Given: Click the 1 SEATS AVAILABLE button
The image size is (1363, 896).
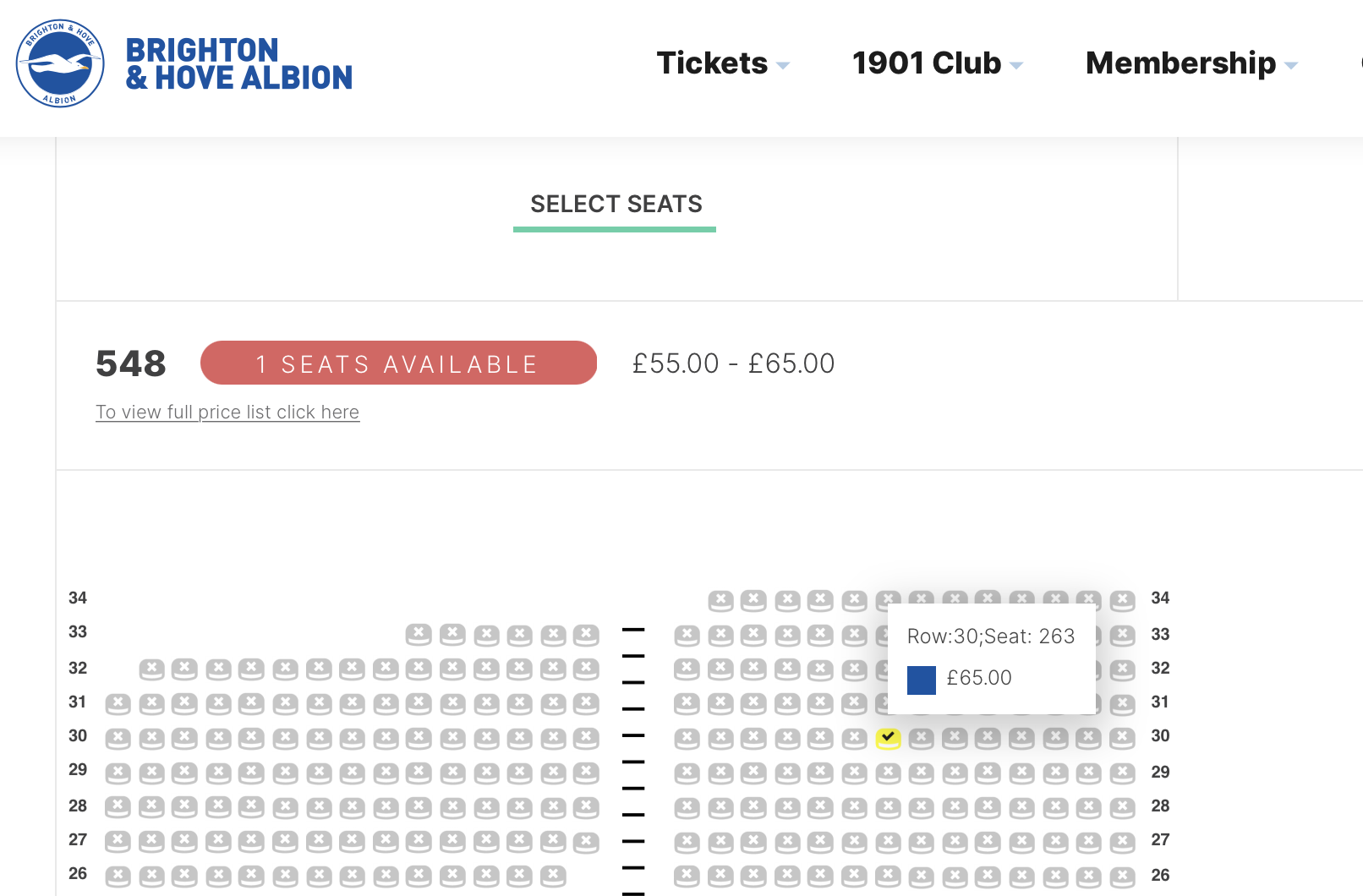Looking at the screenshot, I should click(x=398, y=363).
